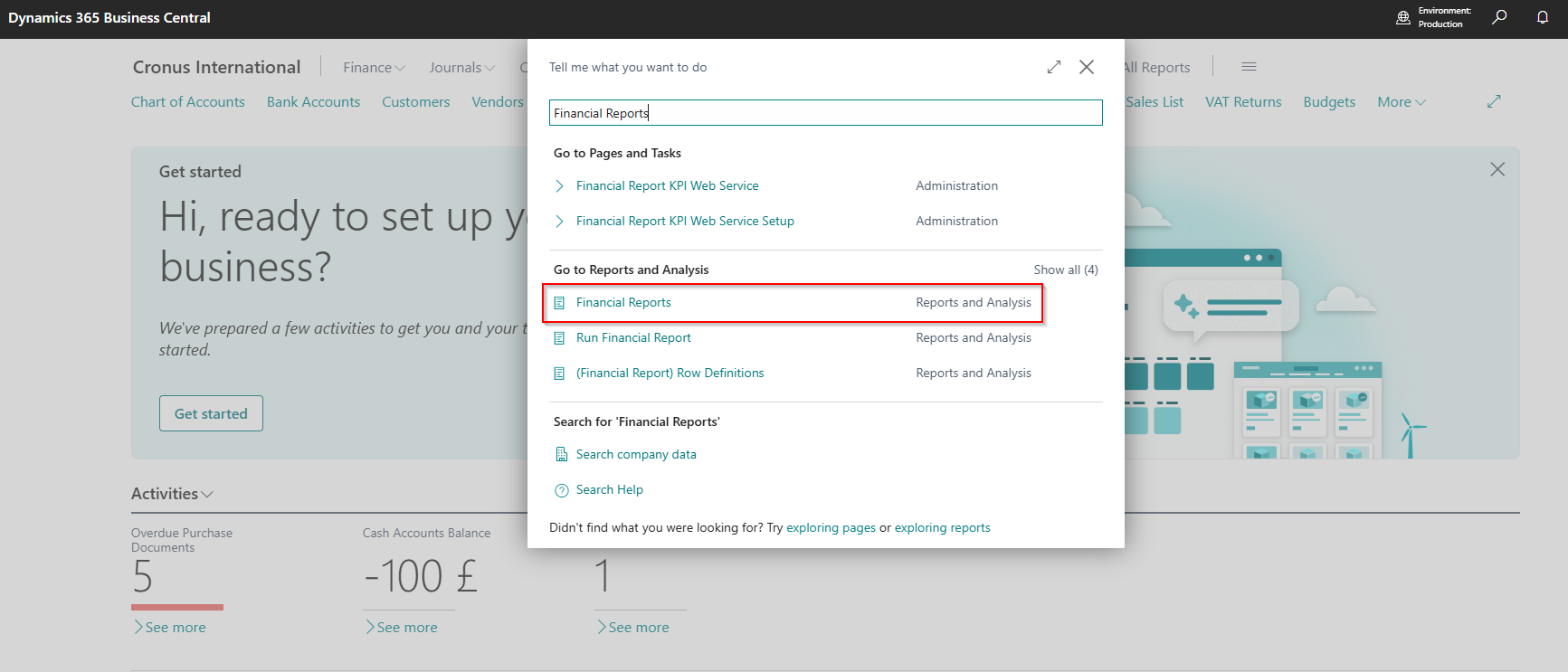This screenshot has width=1568, height=672.
Task: Go to Chart of Accounts
Action: (188, 101)
